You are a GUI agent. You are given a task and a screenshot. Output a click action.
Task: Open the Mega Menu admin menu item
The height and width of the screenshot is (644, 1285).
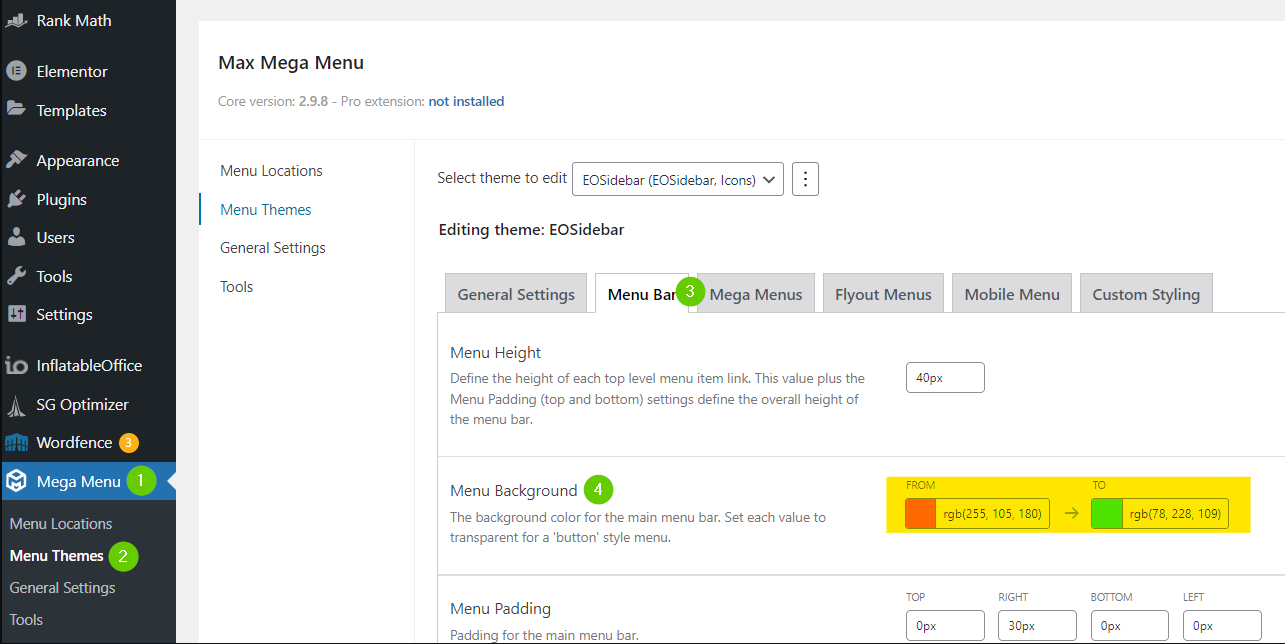point(88,481)
